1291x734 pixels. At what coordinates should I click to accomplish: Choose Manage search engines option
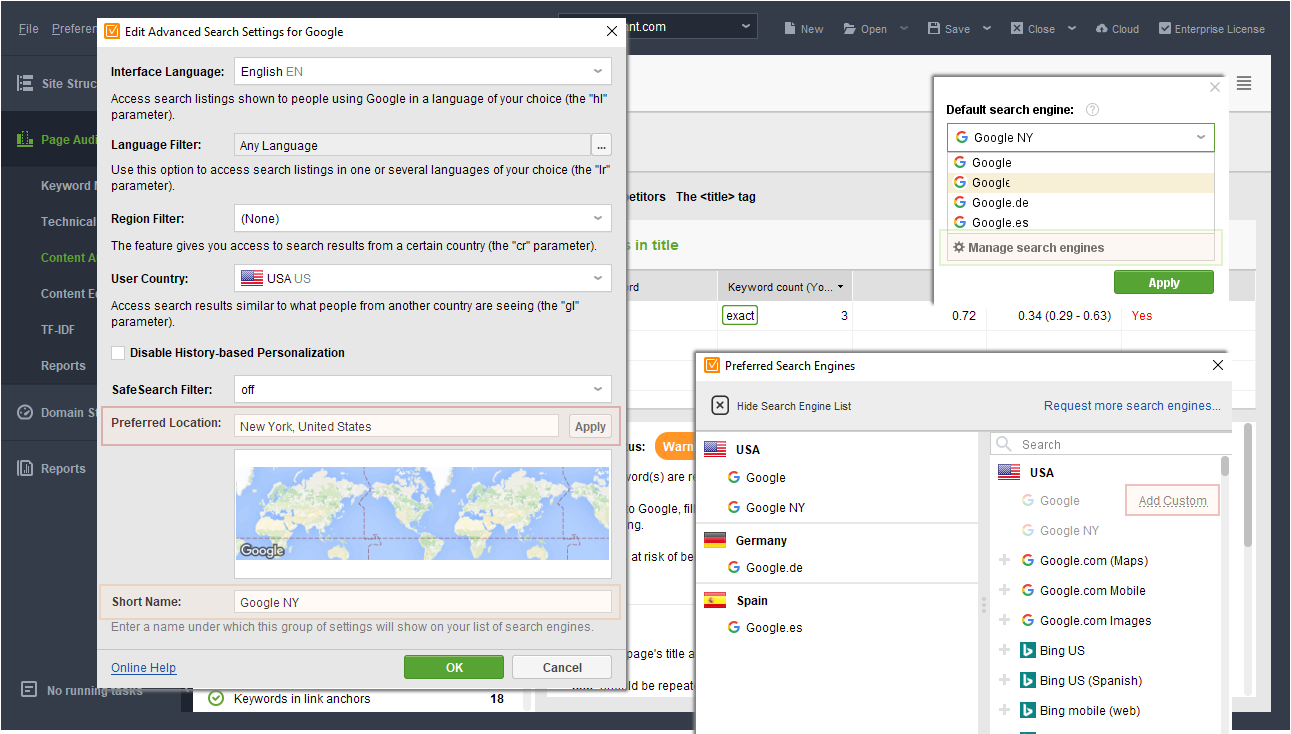point(1080,248)
